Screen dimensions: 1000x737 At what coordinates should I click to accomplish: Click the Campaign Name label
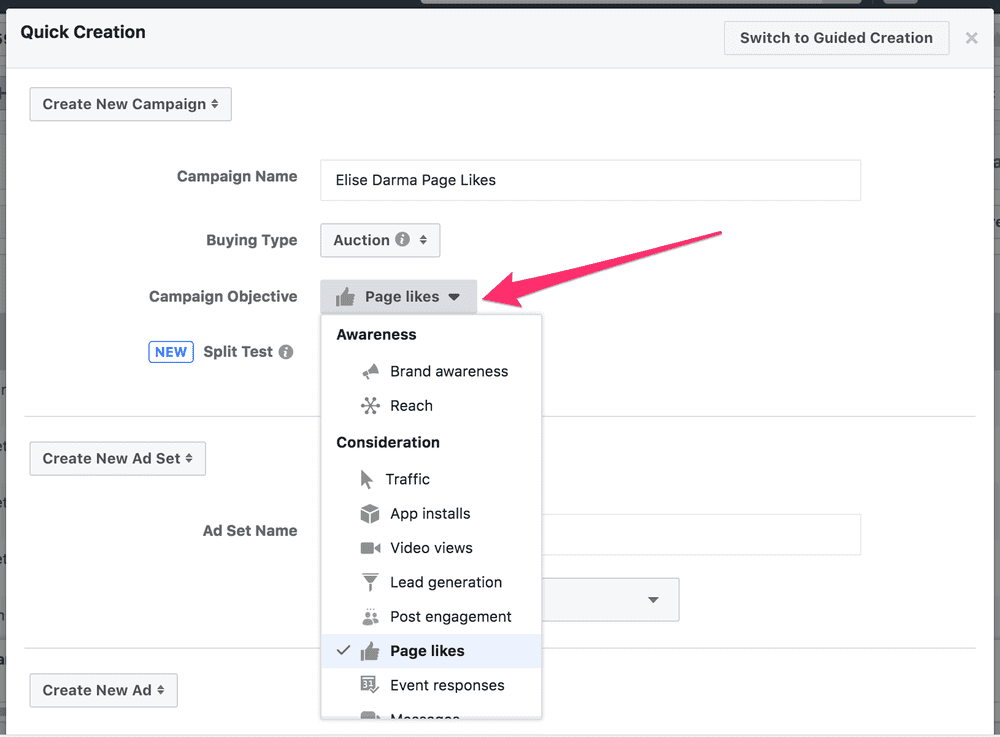(237, 177)
